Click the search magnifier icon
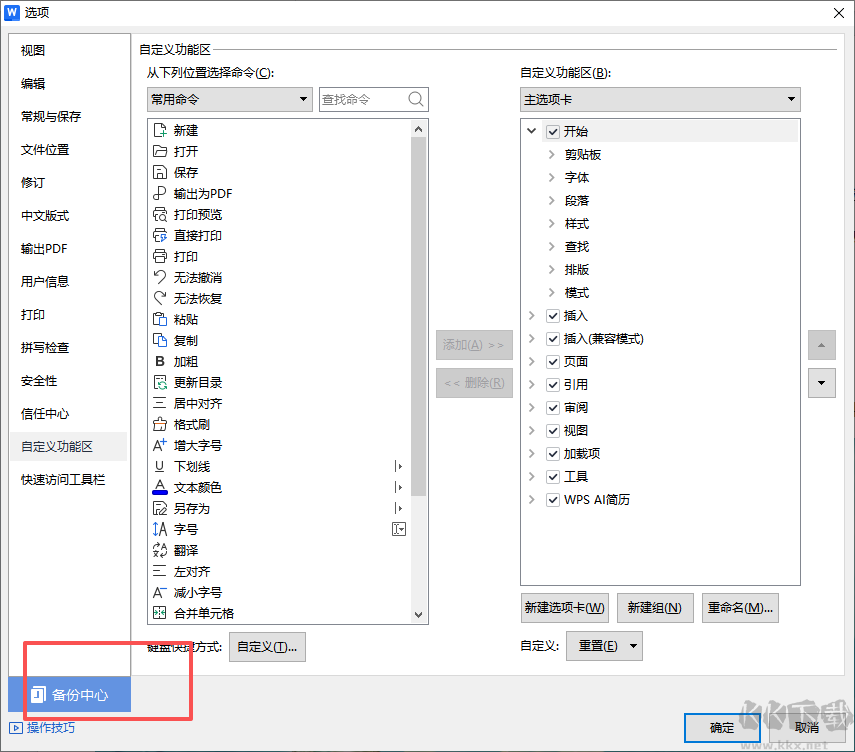This screenshot has width=855, height=752. click(416, 99)
